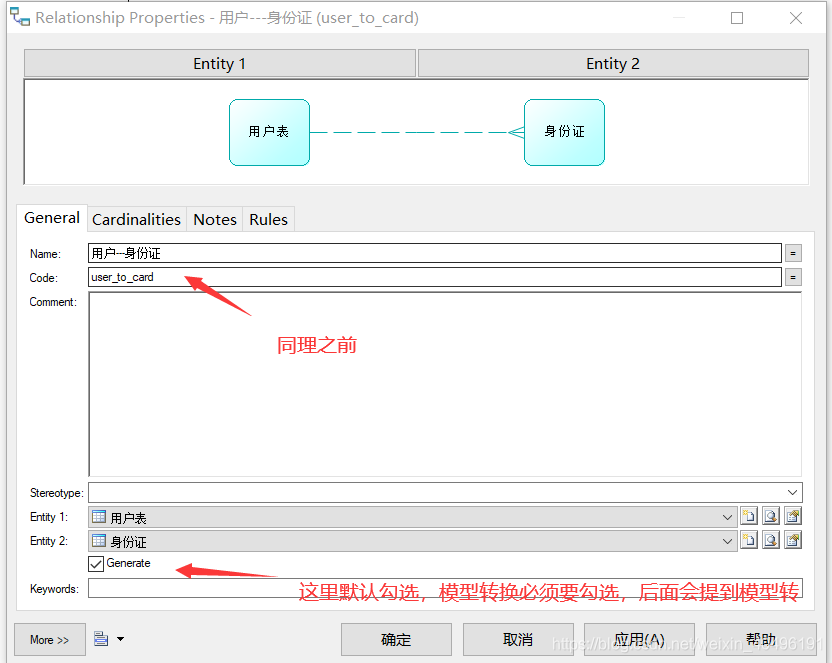This screenshot has width=832, height=663.
Task: Open properties icon for Entity 2
Action: [793, 540]
